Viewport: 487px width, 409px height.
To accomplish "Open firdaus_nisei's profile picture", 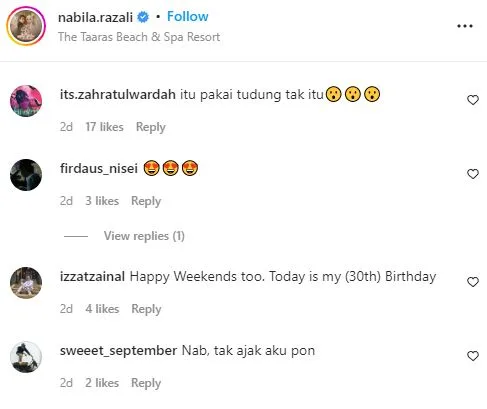I will 26,175.
